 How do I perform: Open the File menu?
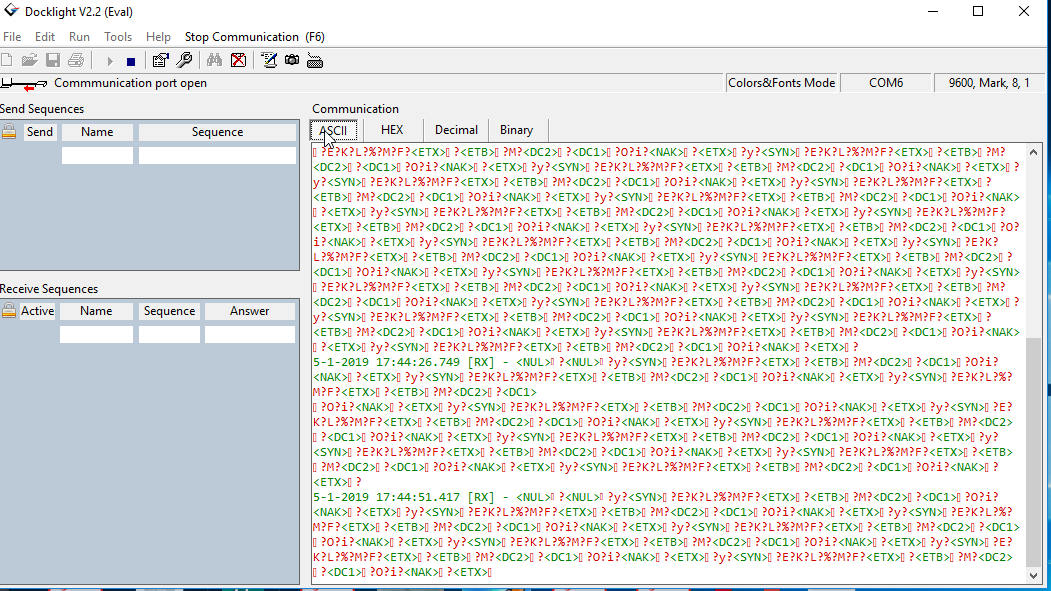[x=12, y=37]
